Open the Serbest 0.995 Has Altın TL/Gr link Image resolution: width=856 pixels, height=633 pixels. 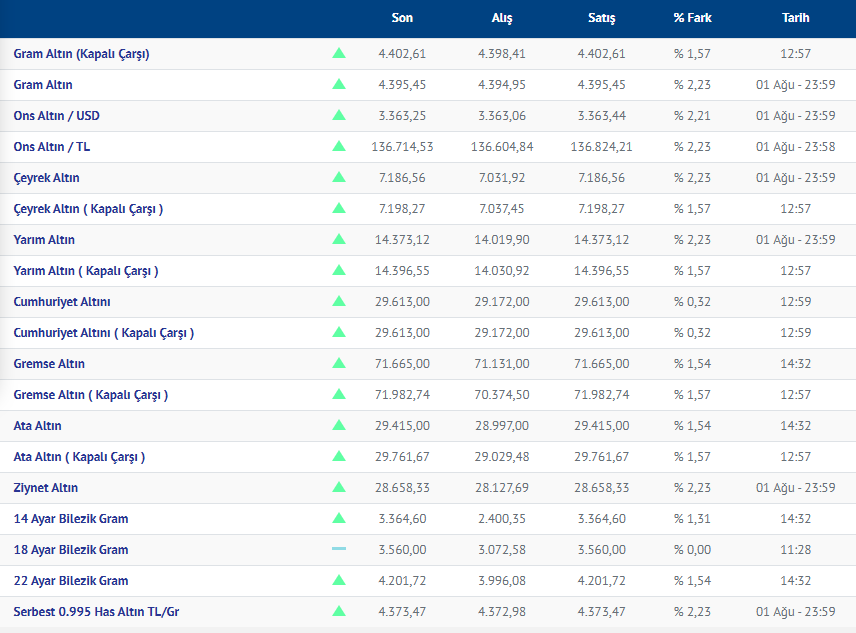pyautogui.click(x=97, y=612)
